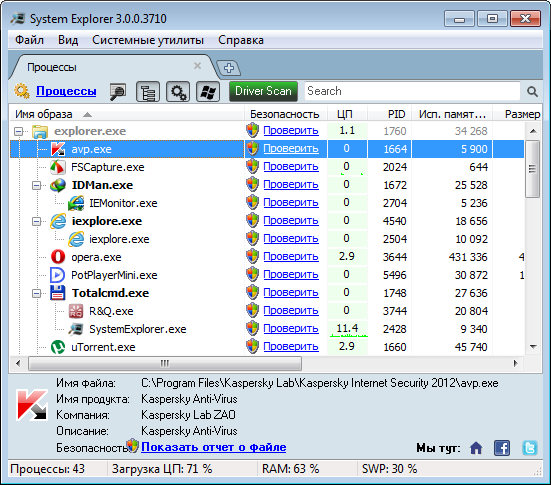Viewport: 551px width, 485px height.
Task: Click the search magnifier icon beside Search
Action: (532, 92)
